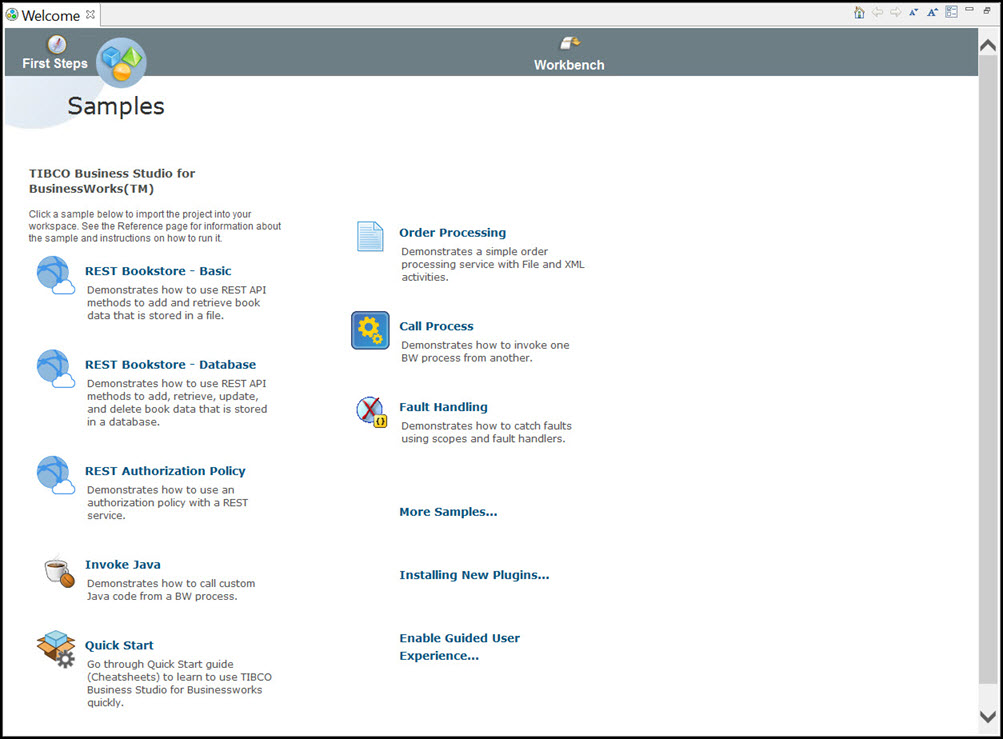Enlarge the font size with bigger A icon
This screenshot has width=1003, height=739.
point(933,12)
